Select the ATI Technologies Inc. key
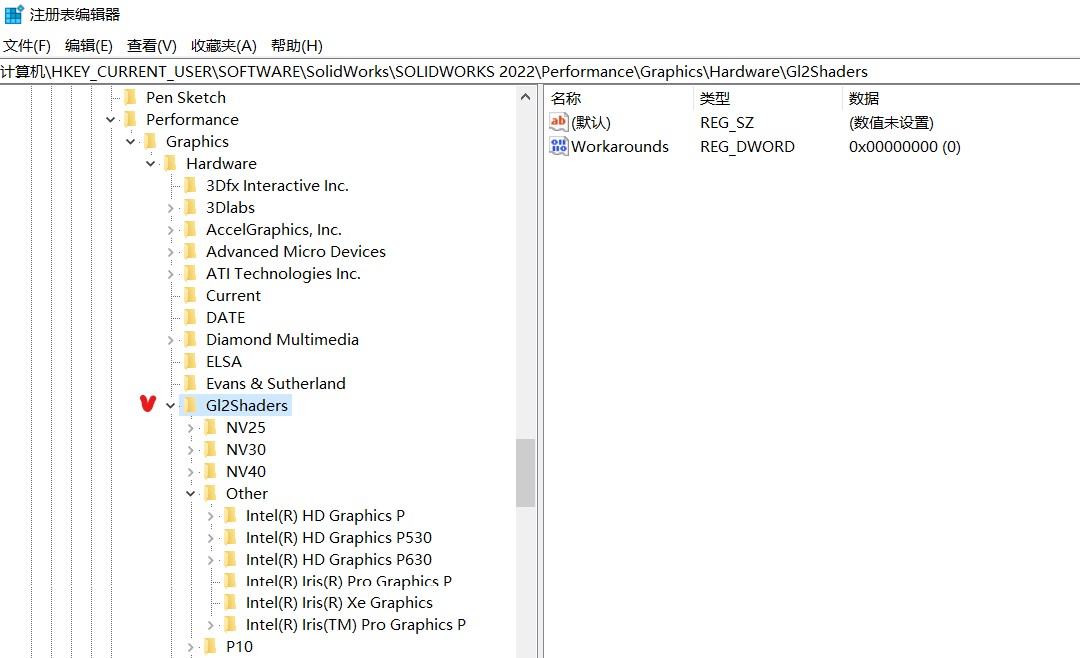The image size is (1080, 658). pos(283,274)
